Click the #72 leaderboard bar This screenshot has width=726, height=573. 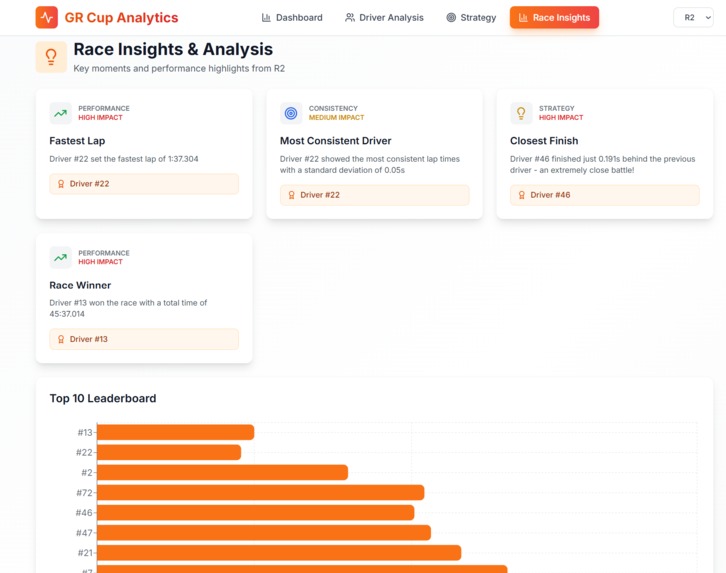(261, 492)
